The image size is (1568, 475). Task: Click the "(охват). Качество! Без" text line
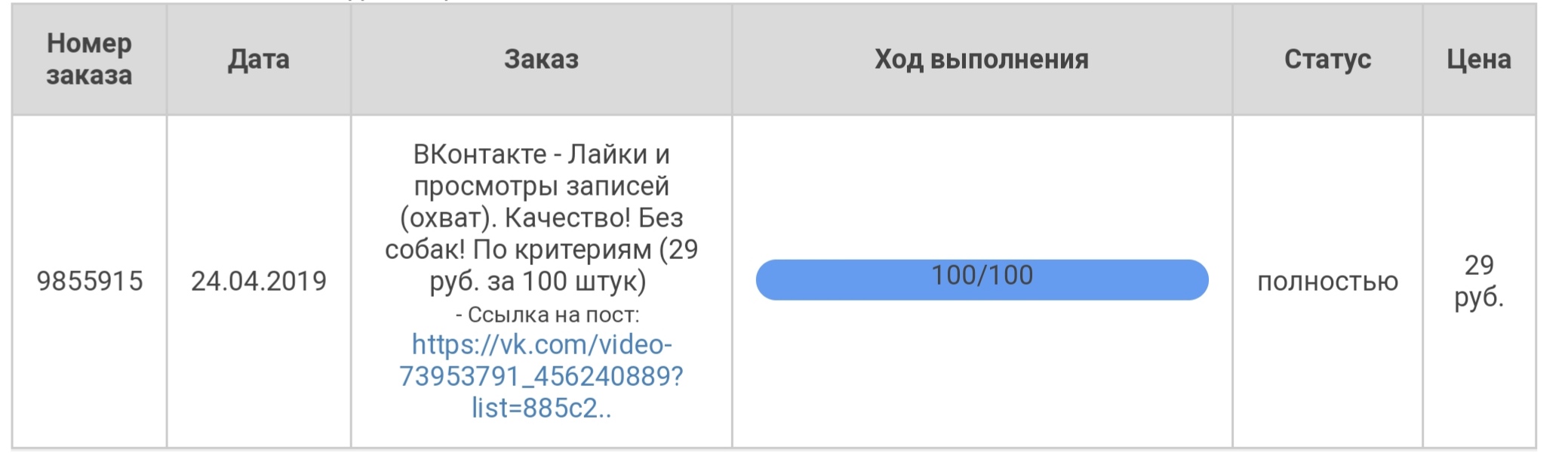click(x=541, y=217)
